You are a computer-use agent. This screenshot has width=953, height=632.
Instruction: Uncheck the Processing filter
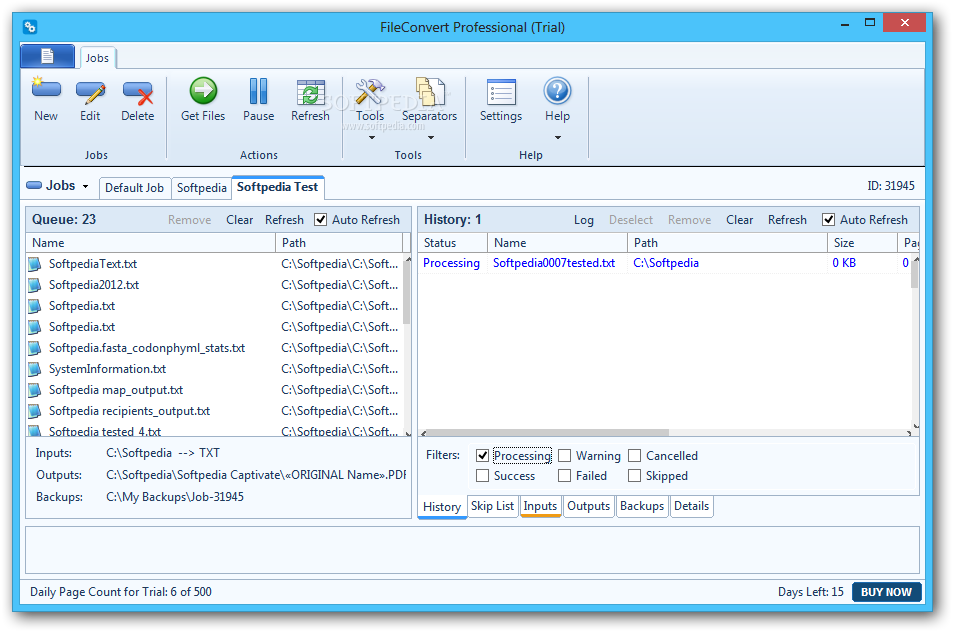483,455
